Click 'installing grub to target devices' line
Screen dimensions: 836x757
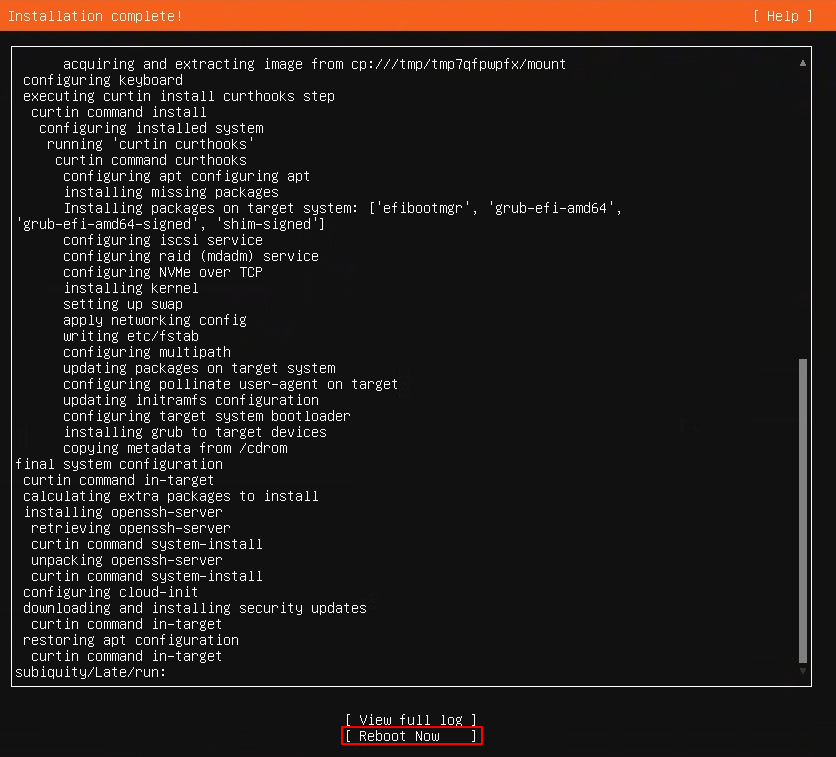click(195, 432)
